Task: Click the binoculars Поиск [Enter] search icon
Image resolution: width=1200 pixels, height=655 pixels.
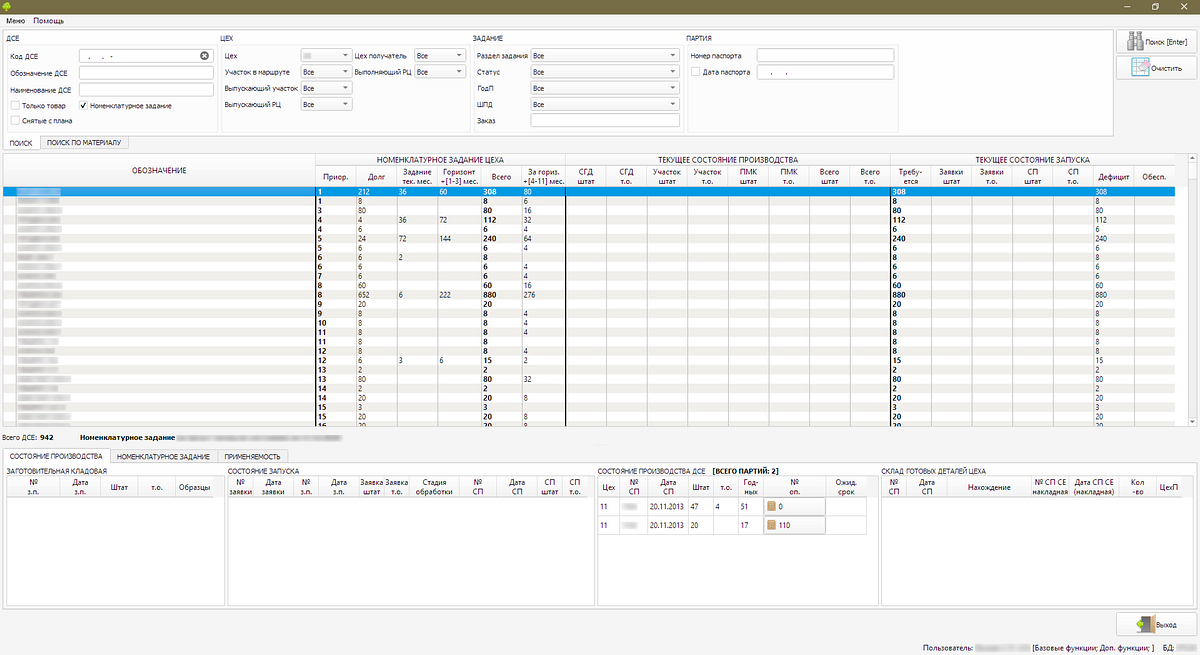Action: coord(1137,42)
